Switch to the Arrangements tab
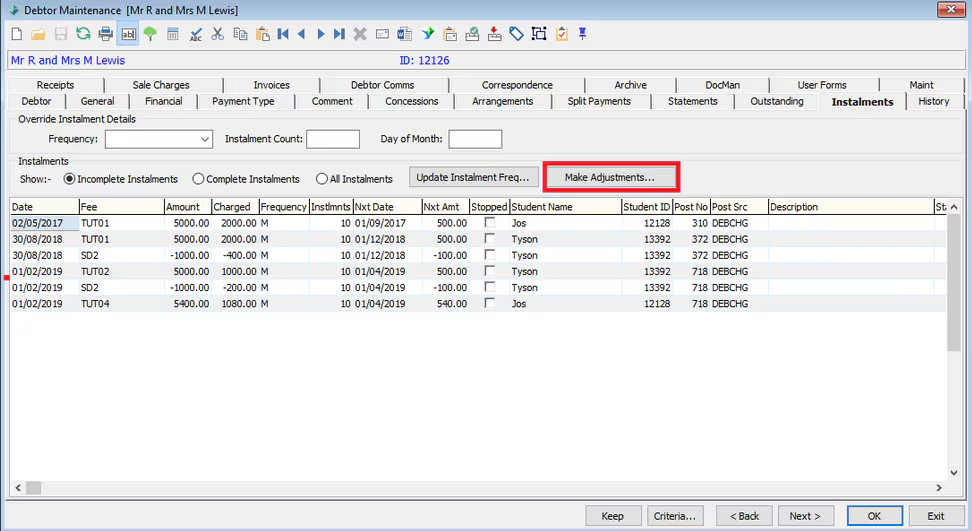The height and width of the screenshot is (531, 972). (x=502, y=101)
